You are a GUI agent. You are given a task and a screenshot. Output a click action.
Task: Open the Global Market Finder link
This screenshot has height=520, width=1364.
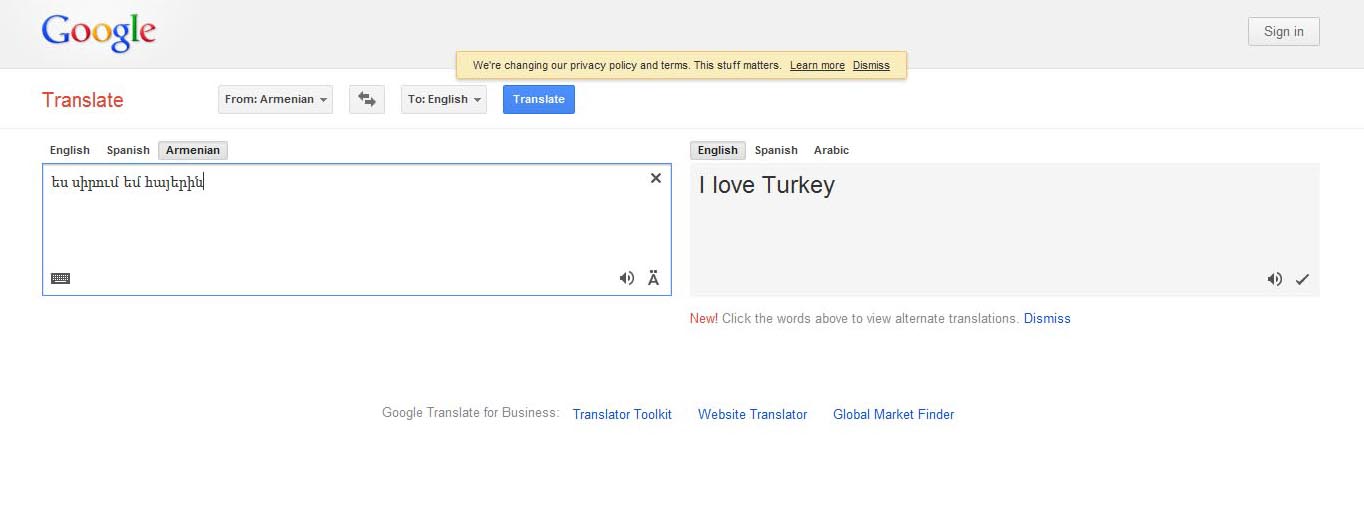coord(894,414)
